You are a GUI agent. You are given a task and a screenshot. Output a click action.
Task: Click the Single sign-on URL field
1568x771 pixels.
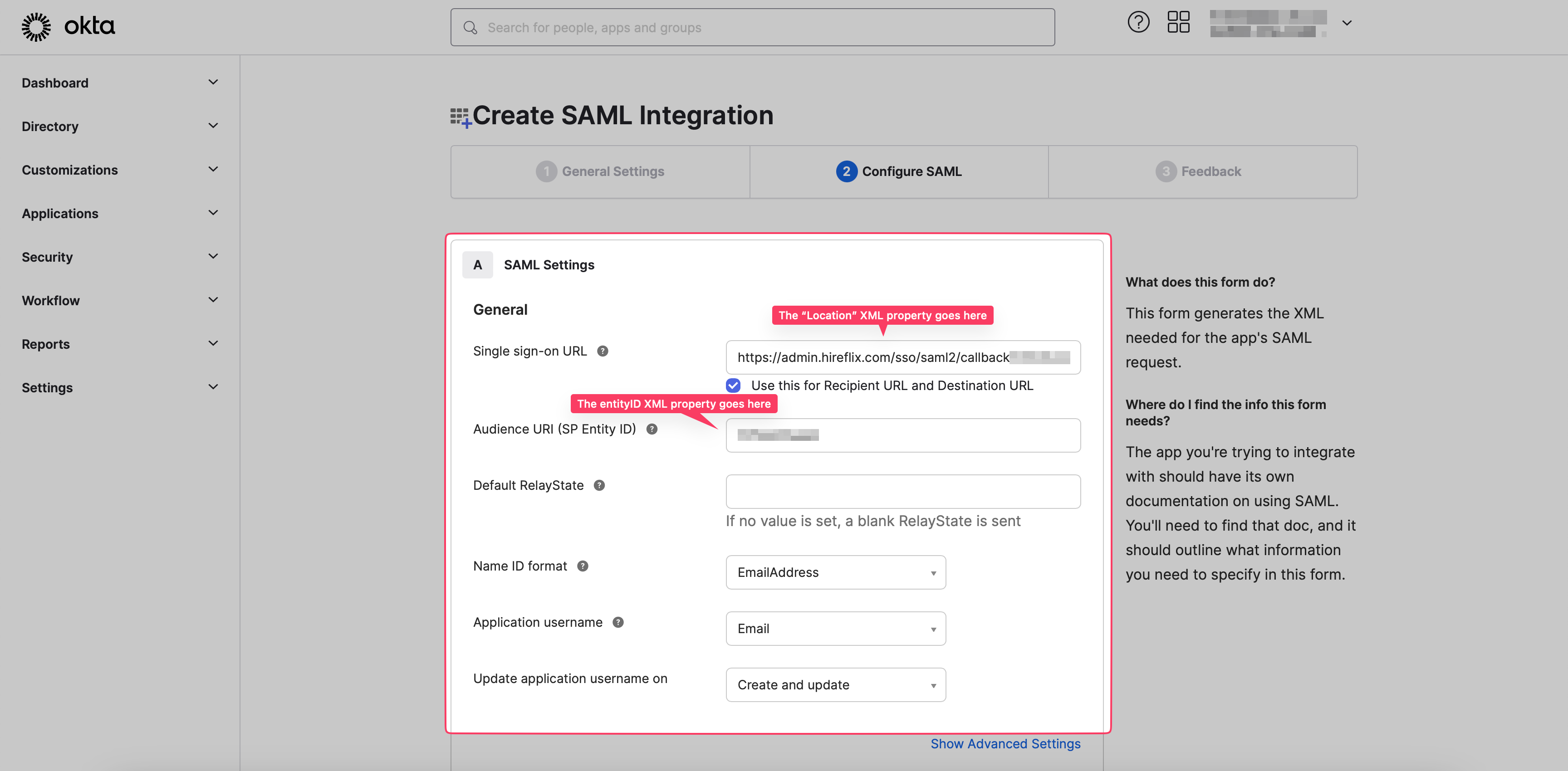click(x=903, y=357)
